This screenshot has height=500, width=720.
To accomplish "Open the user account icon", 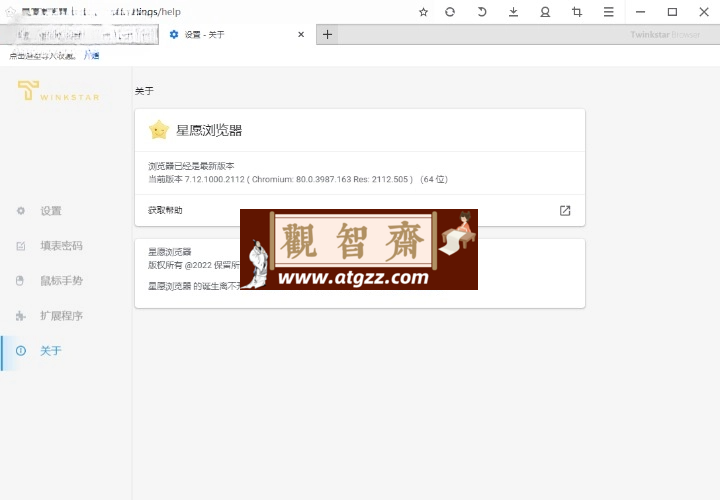I will 545,12.
